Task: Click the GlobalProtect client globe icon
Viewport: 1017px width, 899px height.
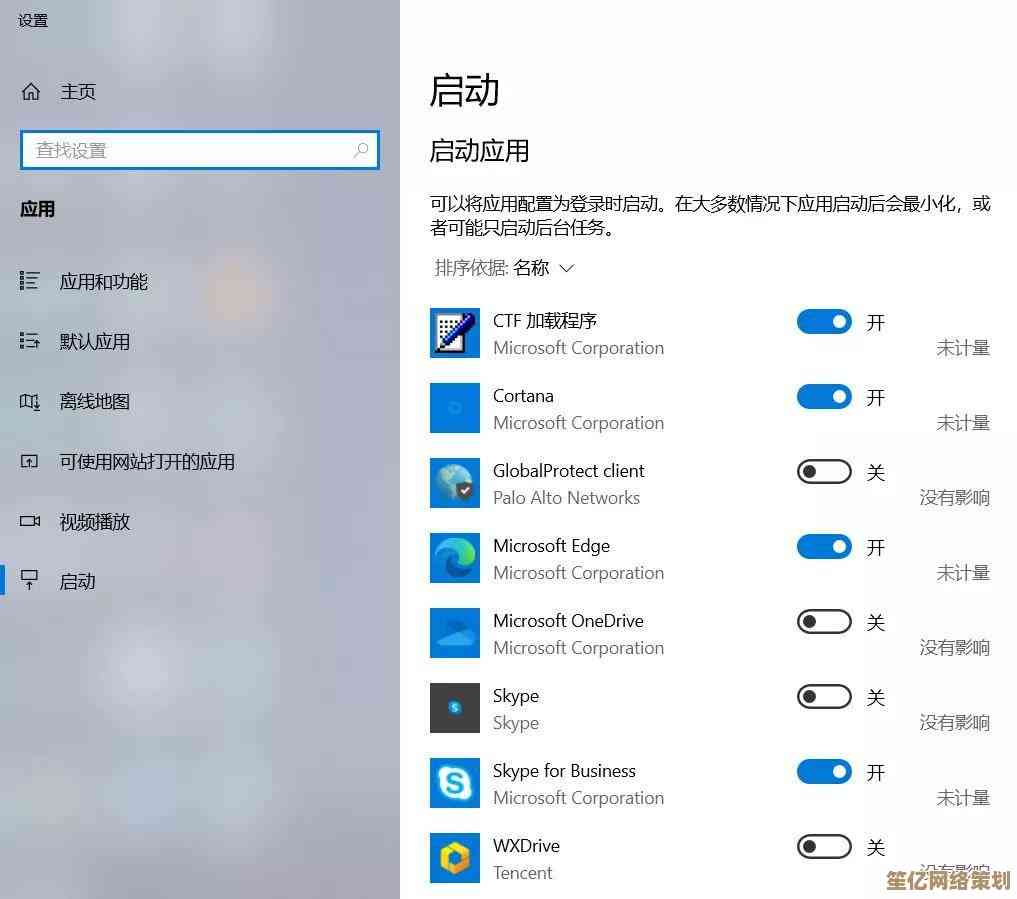Action: [x=455, y=483]
